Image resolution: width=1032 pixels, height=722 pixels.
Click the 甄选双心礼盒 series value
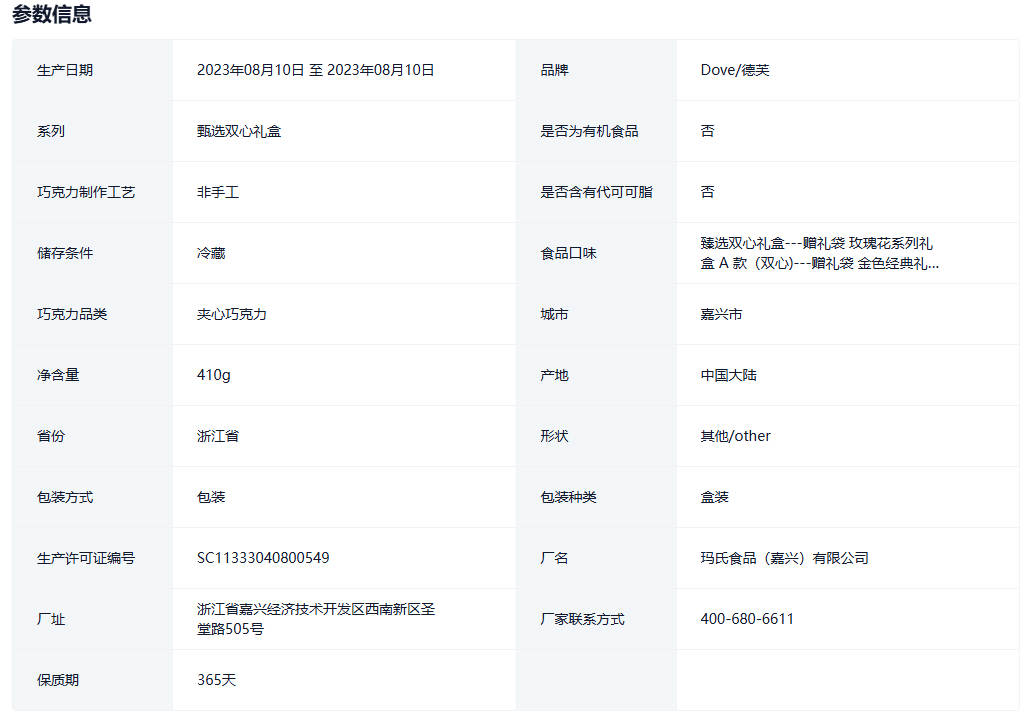(239, 131)
